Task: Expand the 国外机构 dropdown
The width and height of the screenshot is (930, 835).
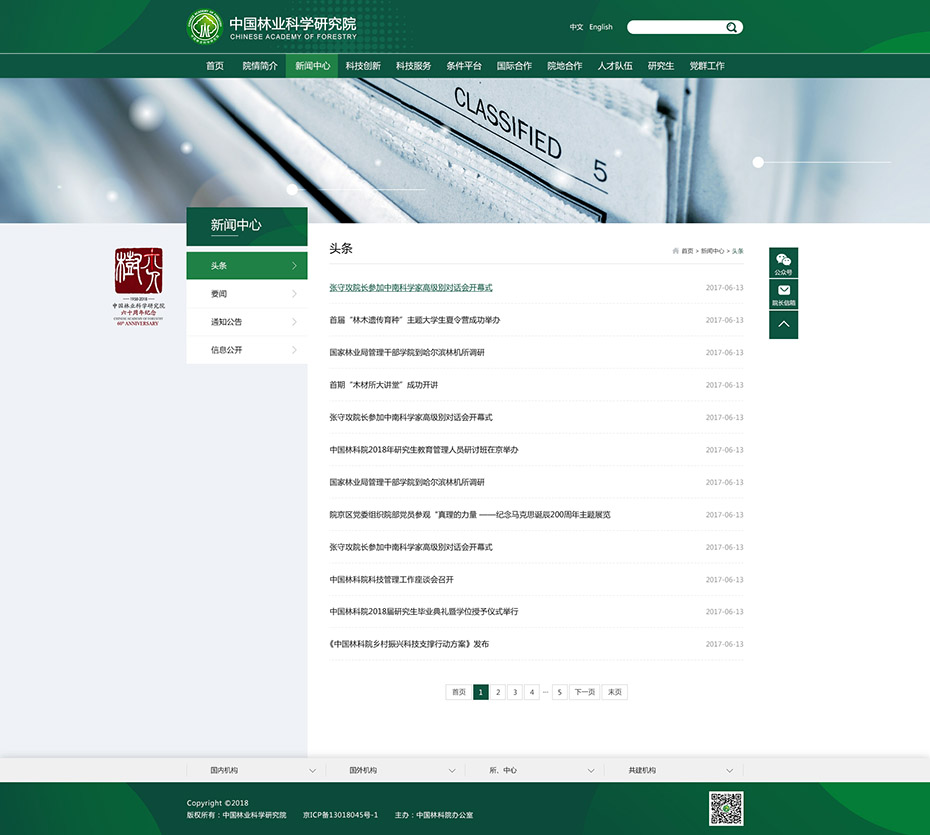Action: click(394, 771)
